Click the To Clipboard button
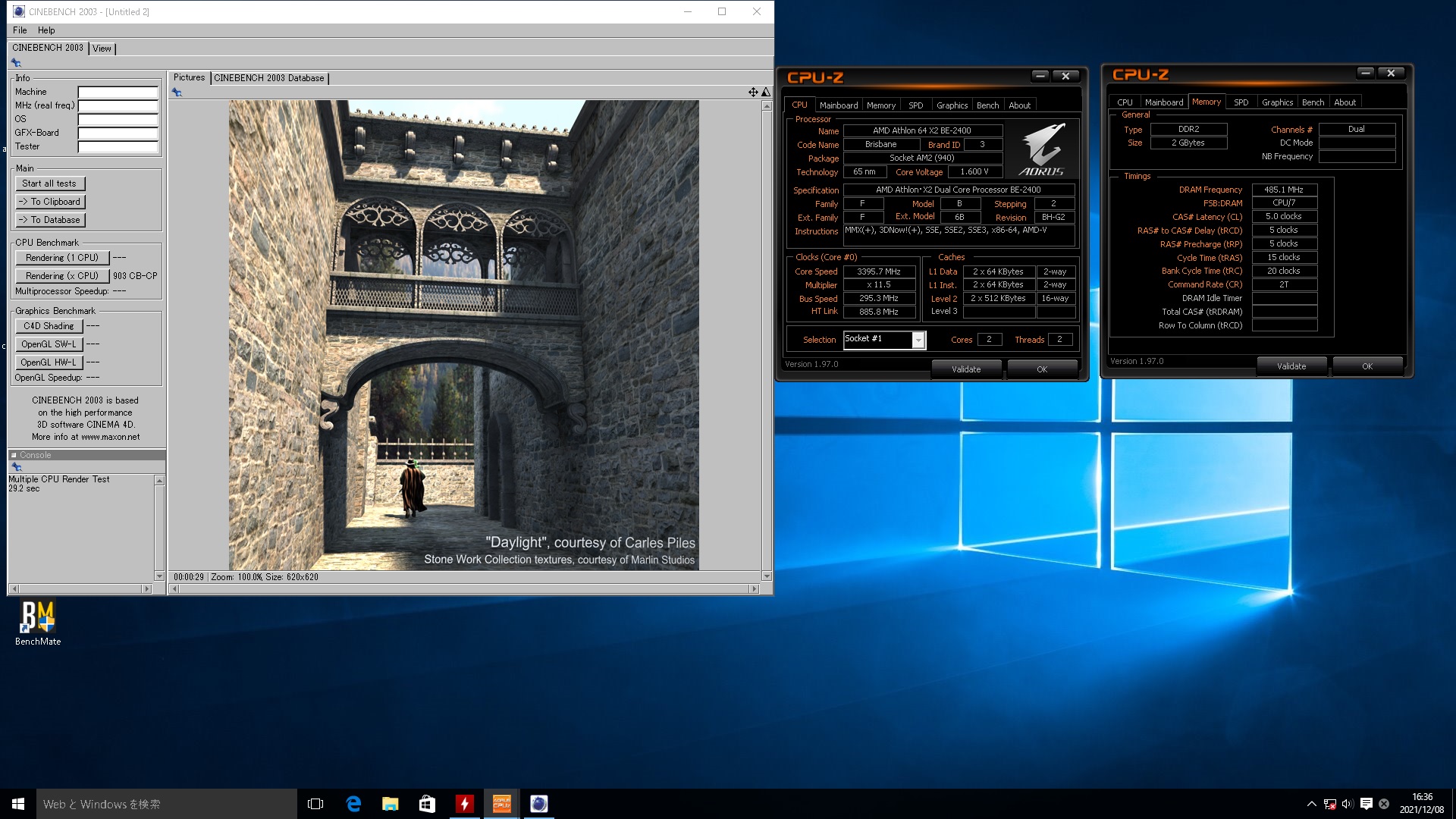This screenshot has width=1456, height=819. pyautogui.click(x=49, y=202)
